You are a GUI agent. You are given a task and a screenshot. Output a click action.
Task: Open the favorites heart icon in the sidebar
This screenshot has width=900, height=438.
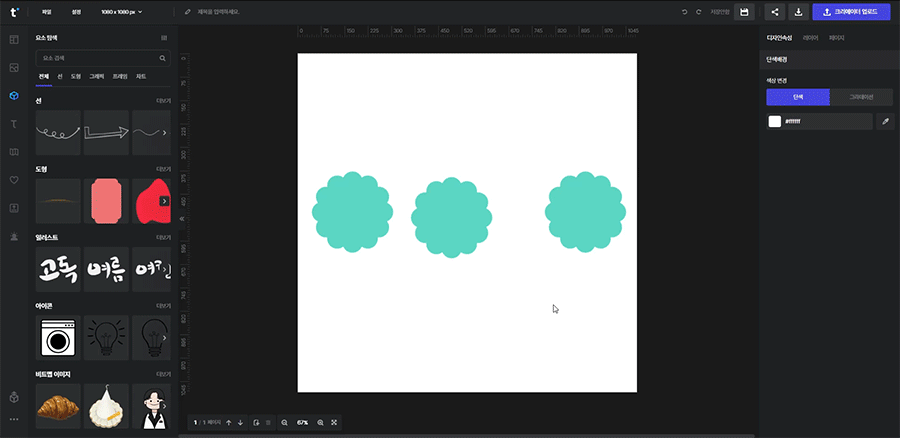coord(14,180)
